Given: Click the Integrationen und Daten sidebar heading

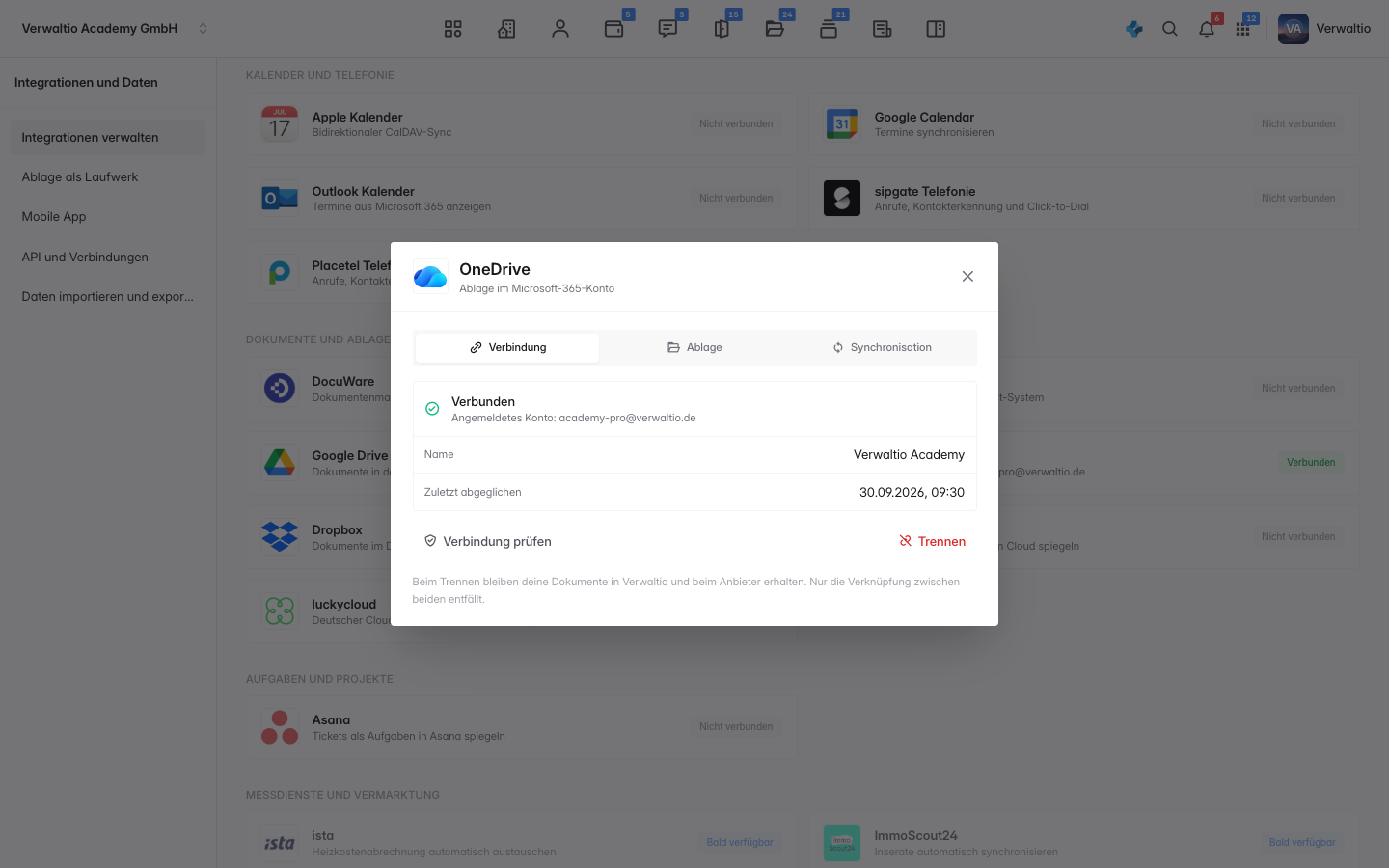Looking at the screenshot, I should 86,82.
